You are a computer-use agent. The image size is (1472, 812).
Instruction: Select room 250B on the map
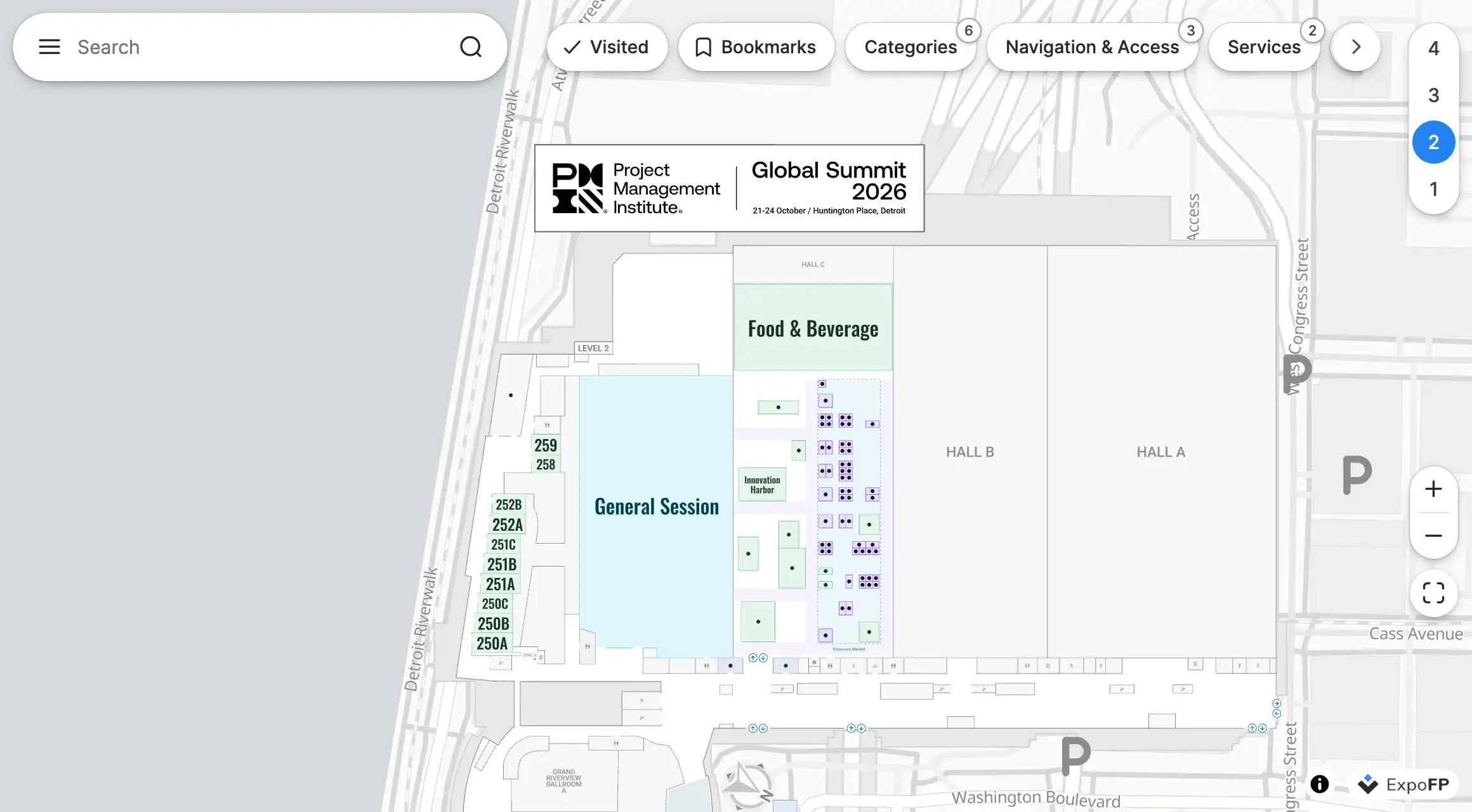(x=493, y=624)
